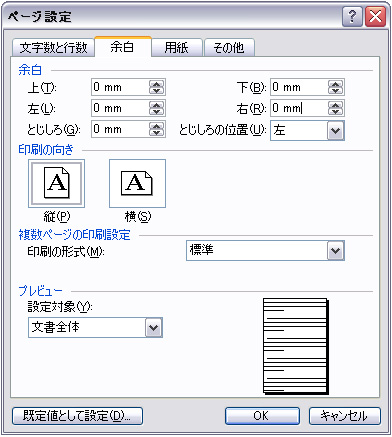Select the 縦 portrait orientation icon

(56, 183)
